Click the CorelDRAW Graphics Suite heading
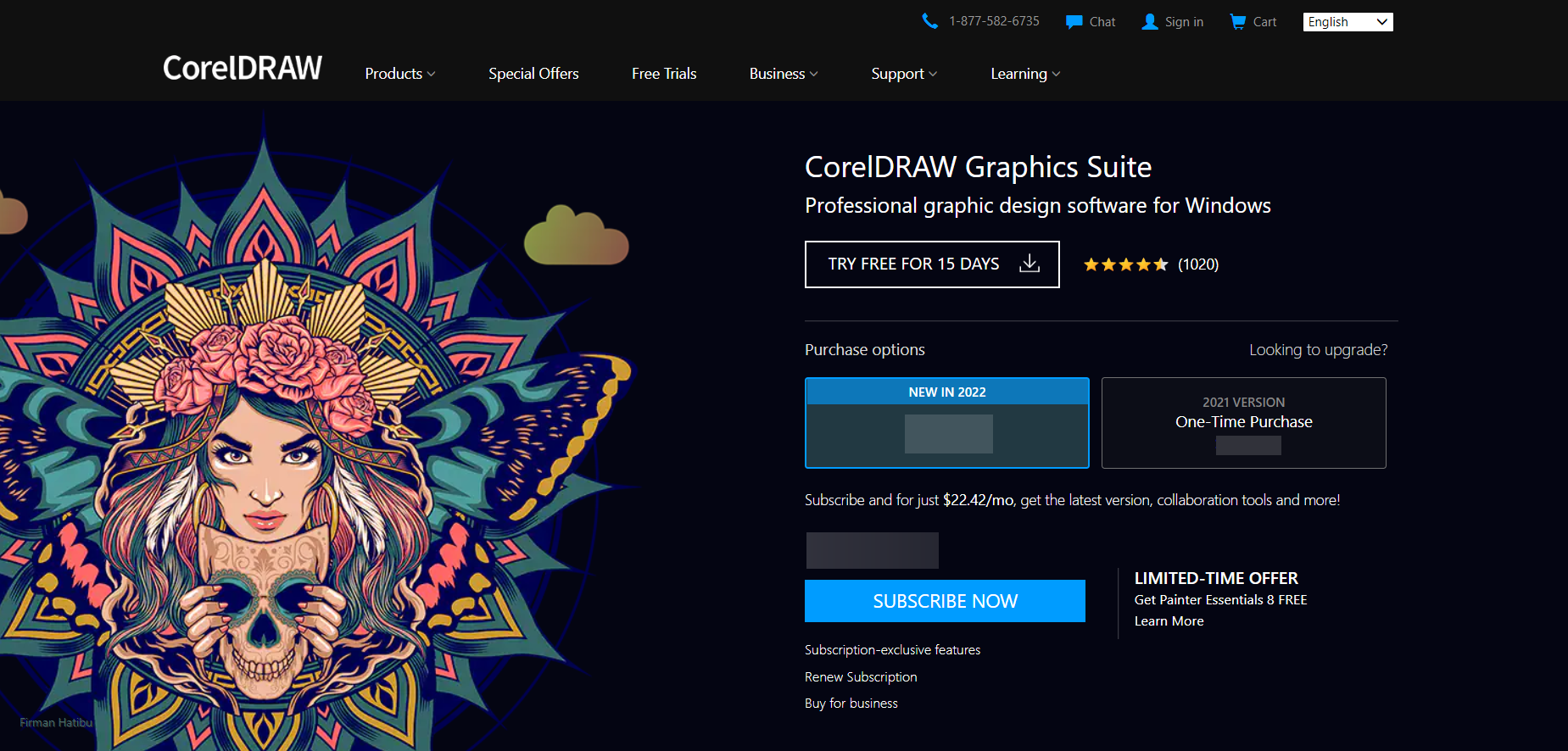 [978, 168]
